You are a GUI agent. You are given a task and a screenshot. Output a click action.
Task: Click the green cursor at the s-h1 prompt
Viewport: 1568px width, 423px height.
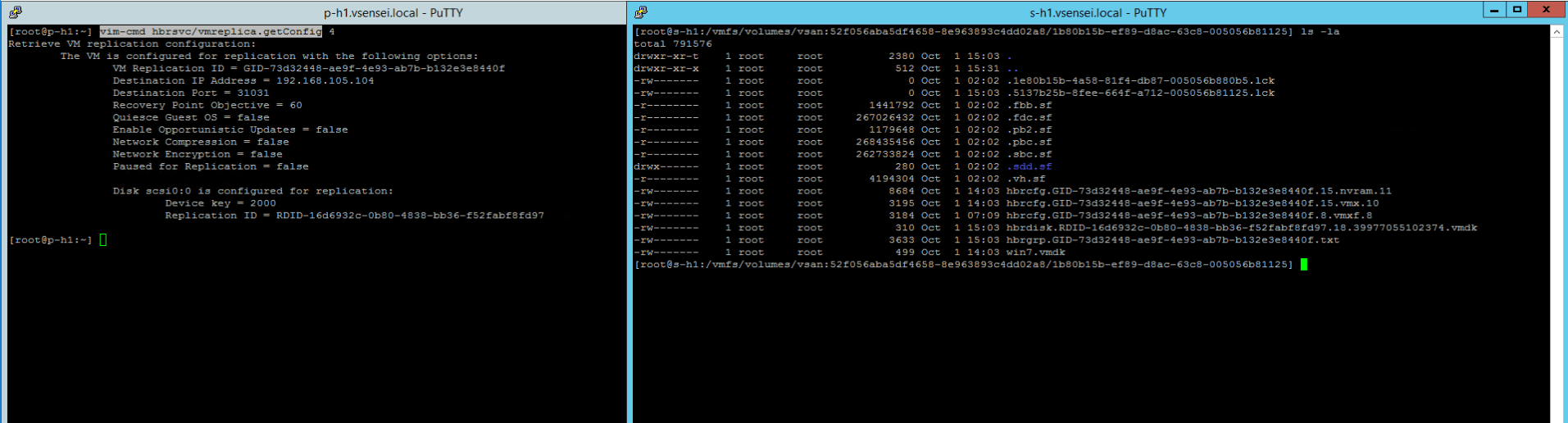(x=1303, y=265)
